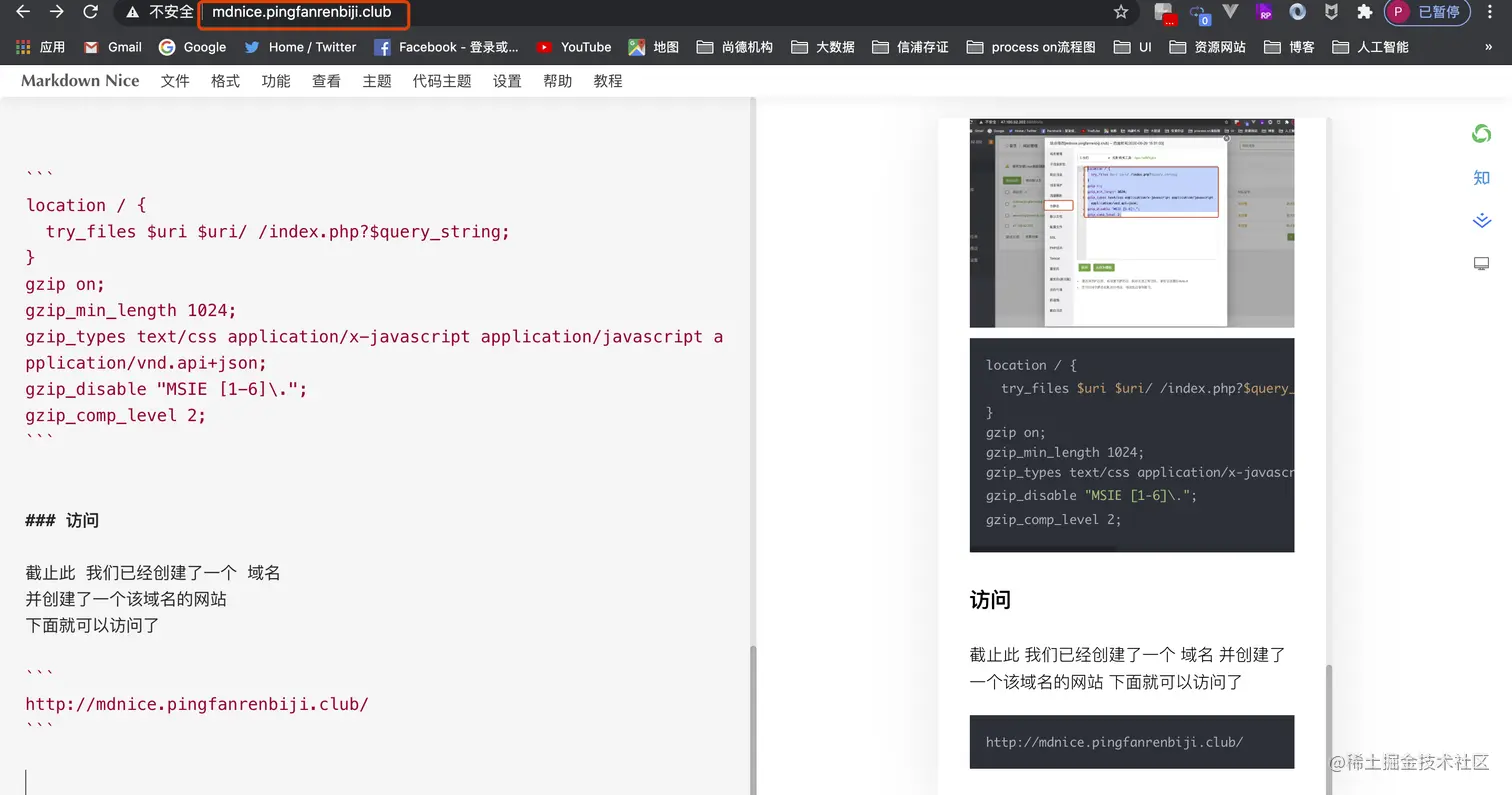Open the McAfee shield extension icon
1512x795 pixels.
point(1331,12)
